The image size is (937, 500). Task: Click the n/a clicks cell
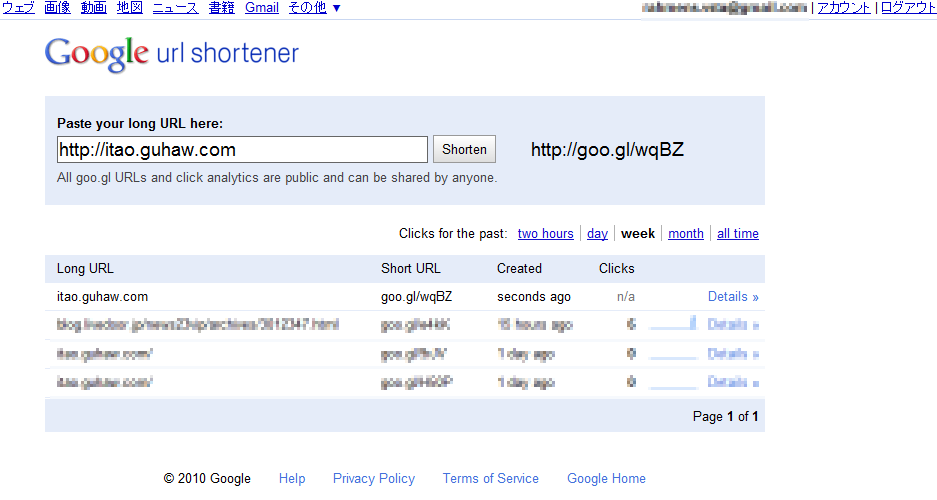pyautogui.click(x=626, y=297)
